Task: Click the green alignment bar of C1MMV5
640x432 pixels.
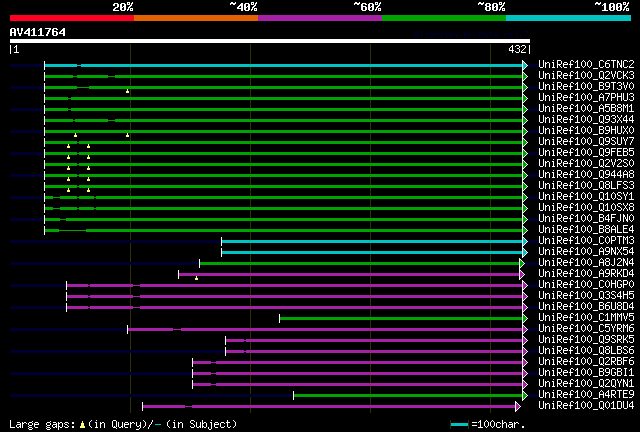Action: click(x=401, y=319)
